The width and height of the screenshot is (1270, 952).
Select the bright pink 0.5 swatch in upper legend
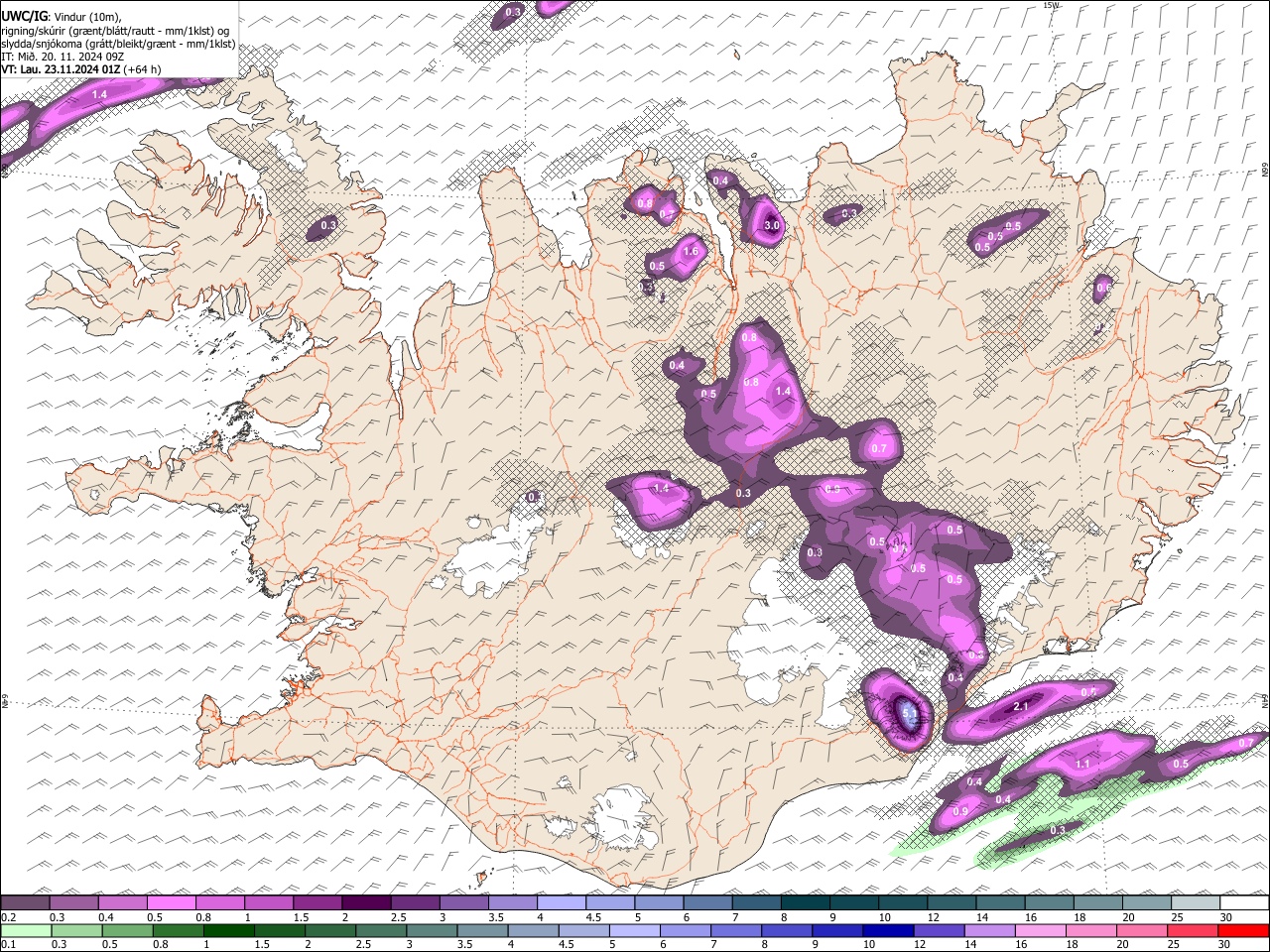171,902
